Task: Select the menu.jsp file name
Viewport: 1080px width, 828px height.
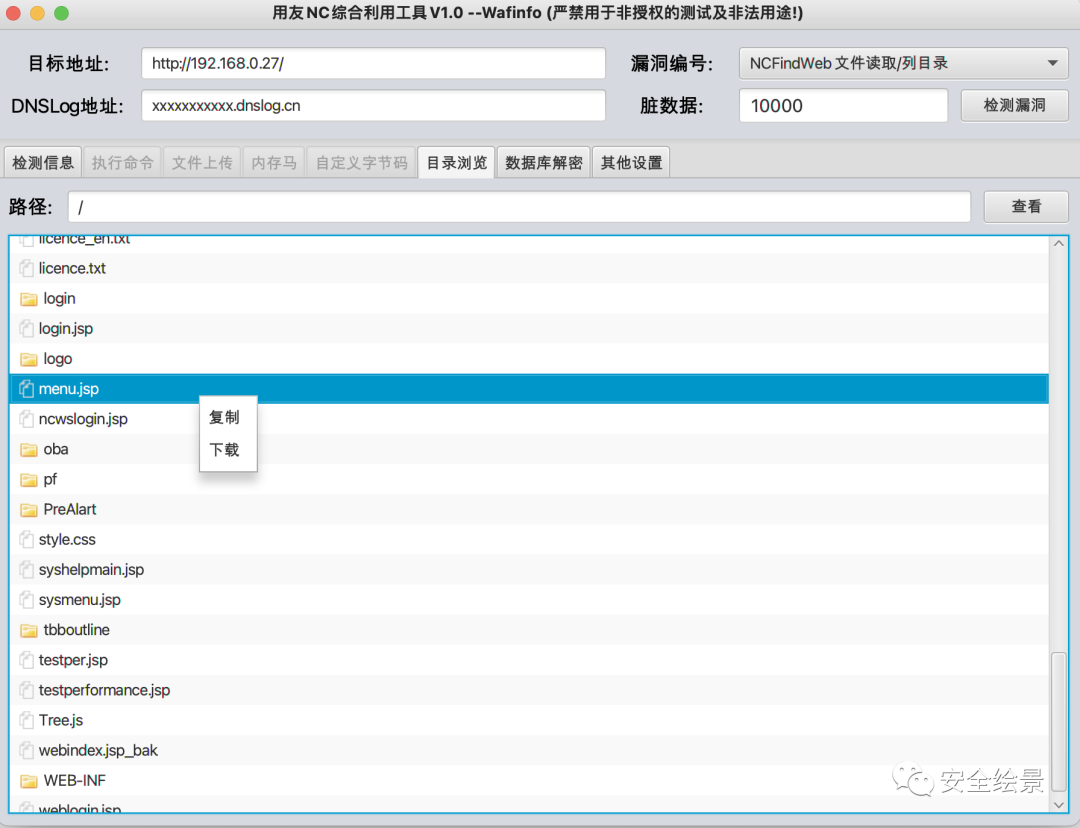Action: pos(69,389)
